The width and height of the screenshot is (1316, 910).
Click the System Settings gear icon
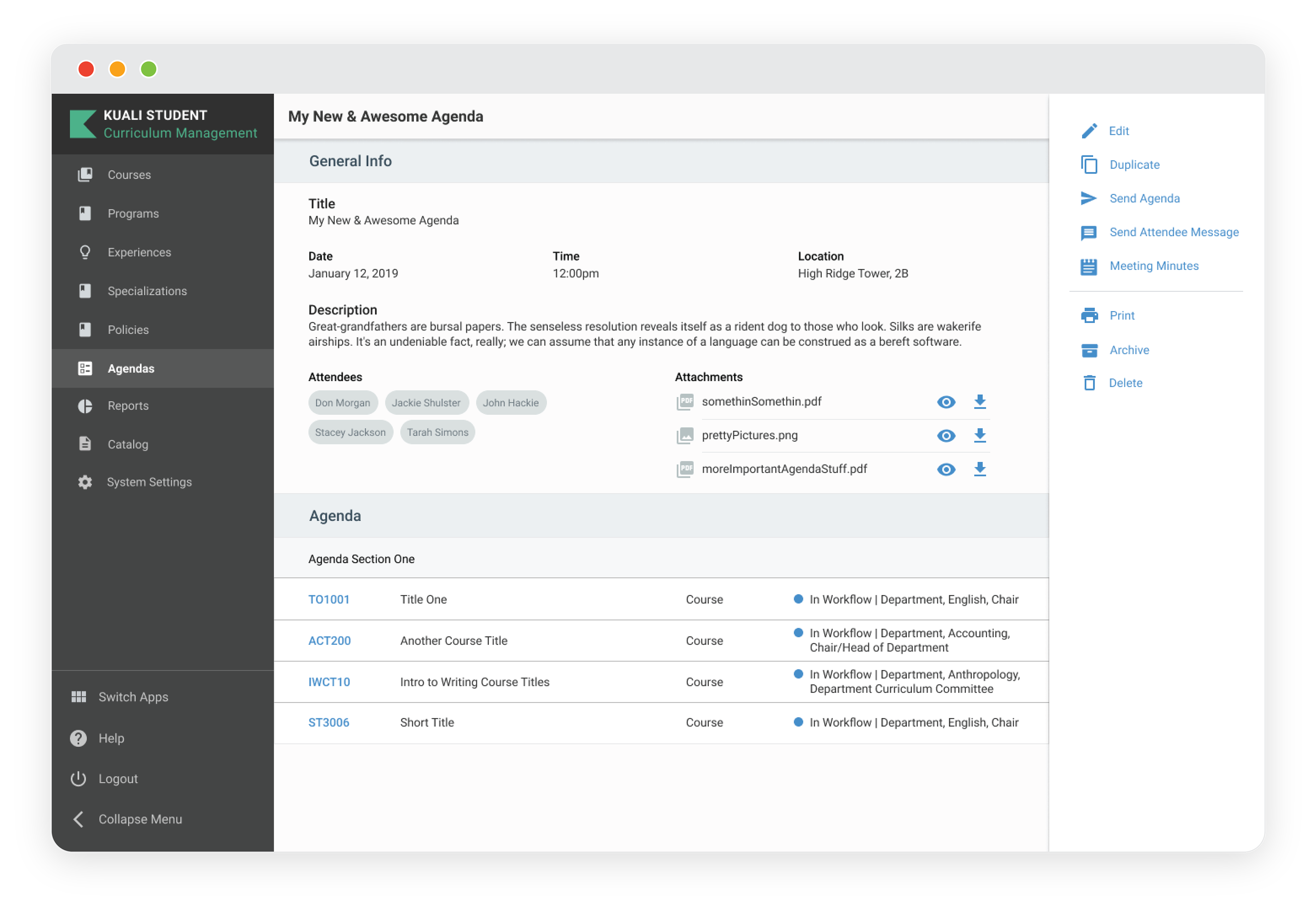(85, 482)
